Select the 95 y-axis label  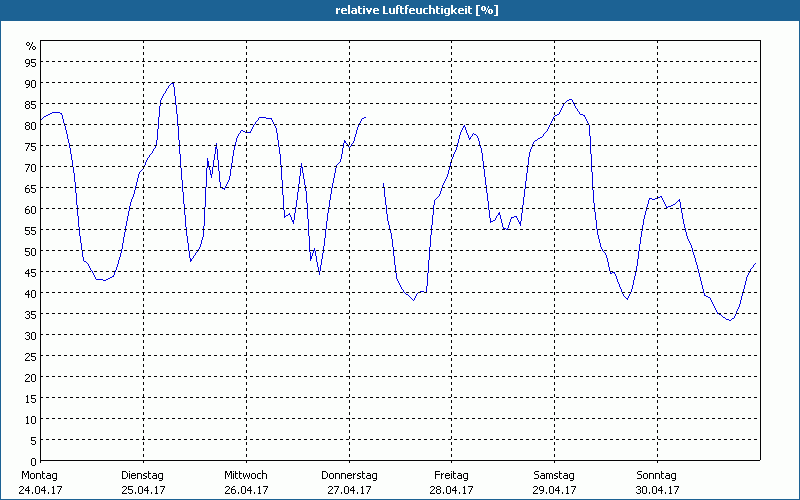[x=31, y=62]
